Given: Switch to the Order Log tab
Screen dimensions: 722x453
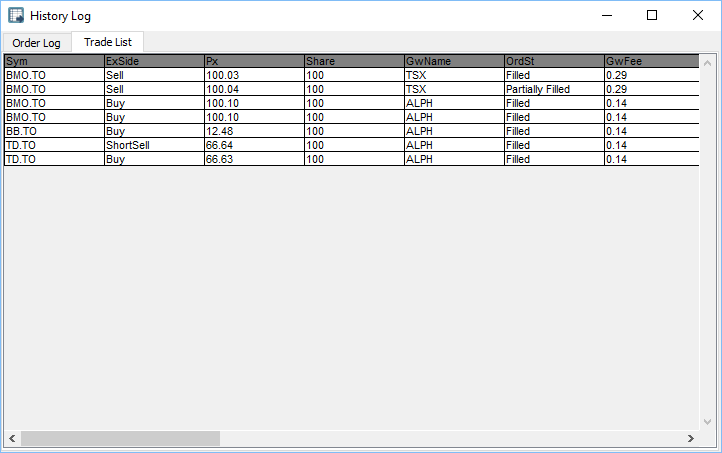Looking at the screenshot, I should (36, 43).
